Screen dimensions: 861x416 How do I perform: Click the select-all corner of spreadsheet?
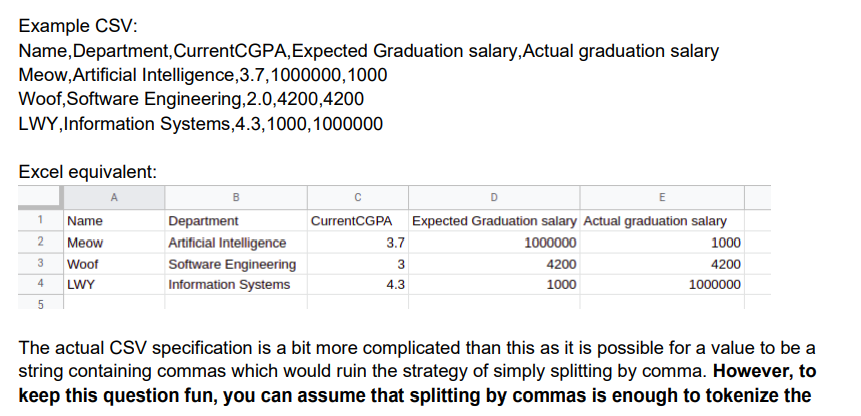pyautogui.click(x=41, y=197)
